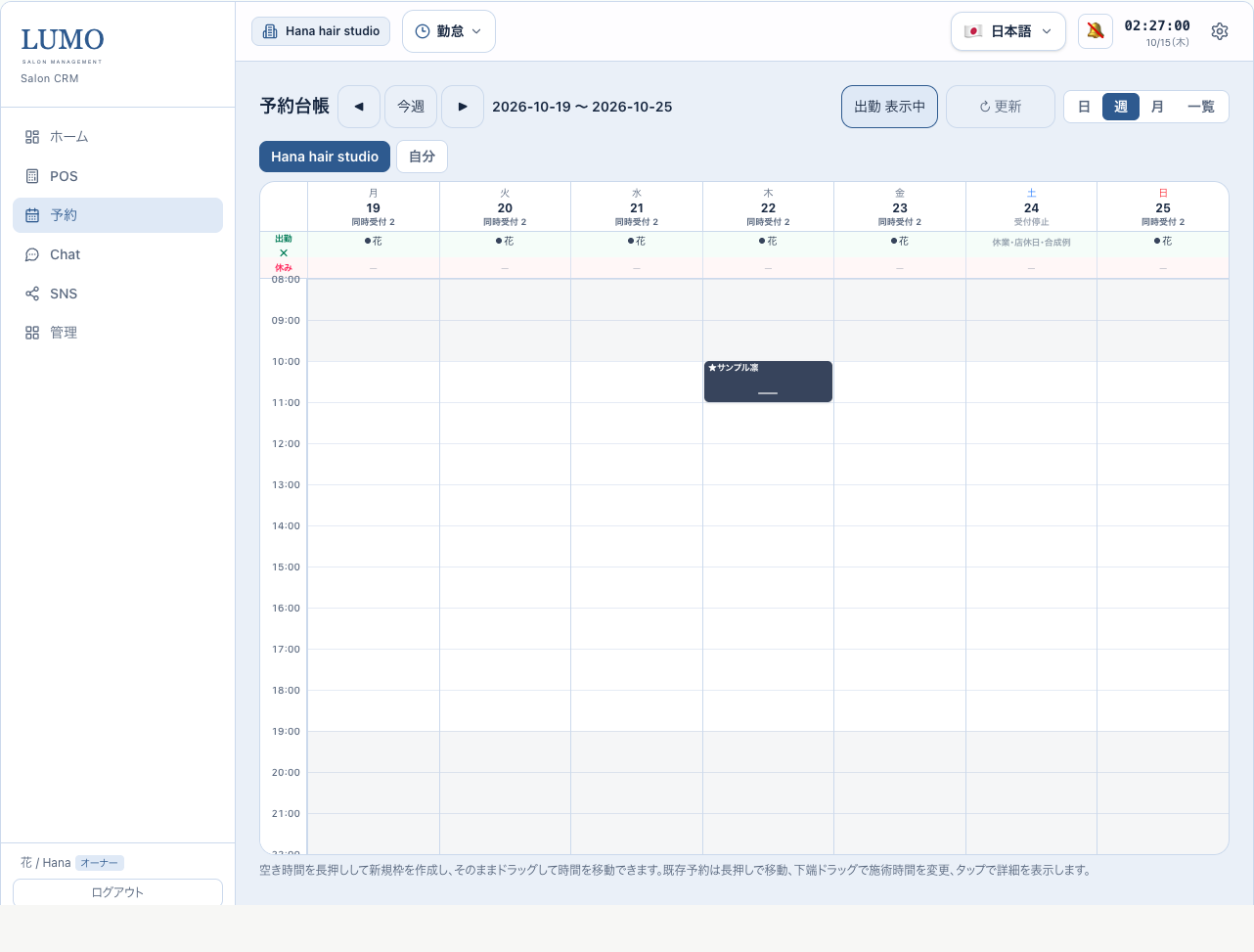Click the Japan flag icon
Image resolution: width=1254 pixels, height=952 pixels.
point(973,31)
